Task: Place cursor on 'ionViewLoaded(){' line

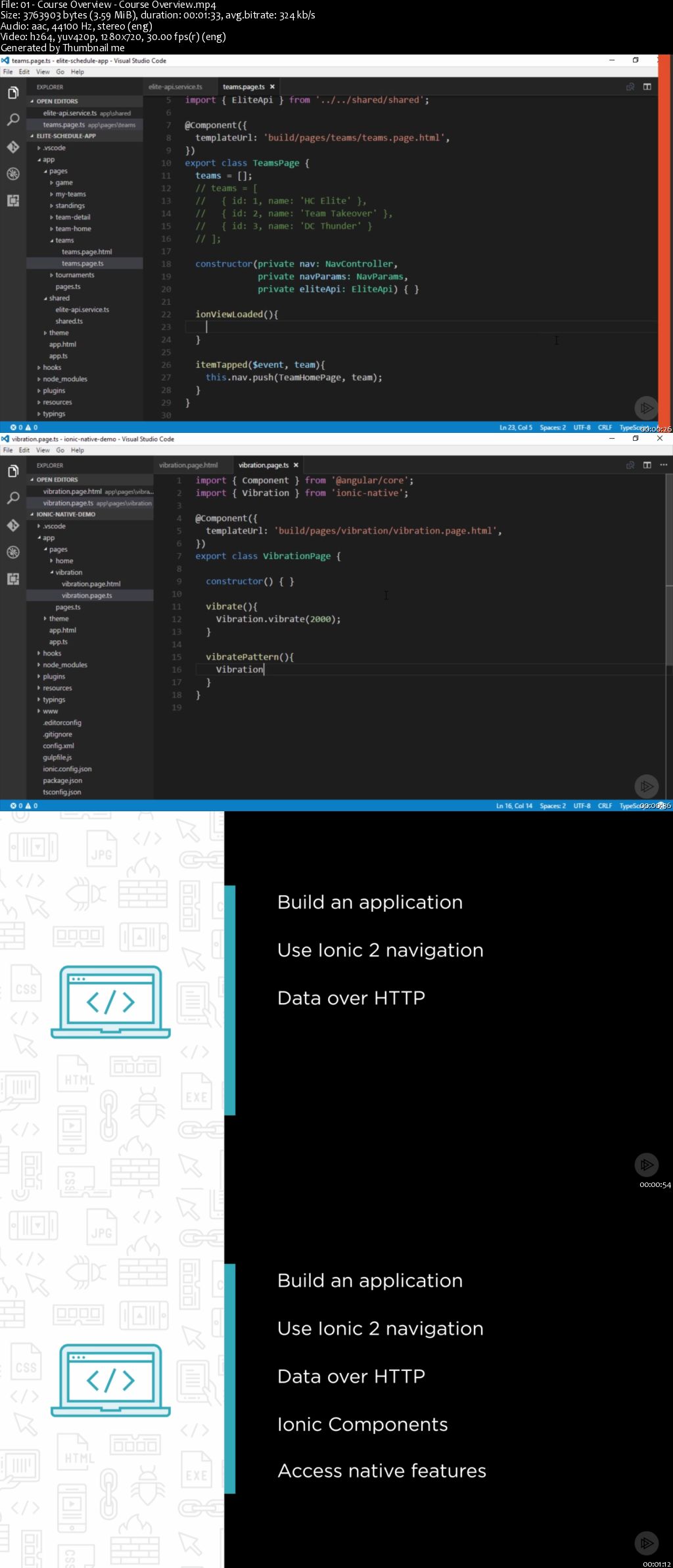Action: coord(237,315)
